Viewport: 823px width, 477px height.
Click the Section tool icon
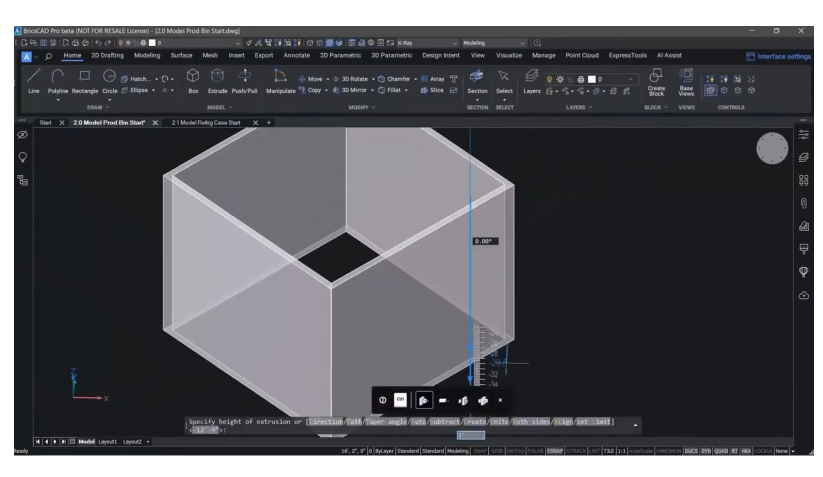click(477, 79)
